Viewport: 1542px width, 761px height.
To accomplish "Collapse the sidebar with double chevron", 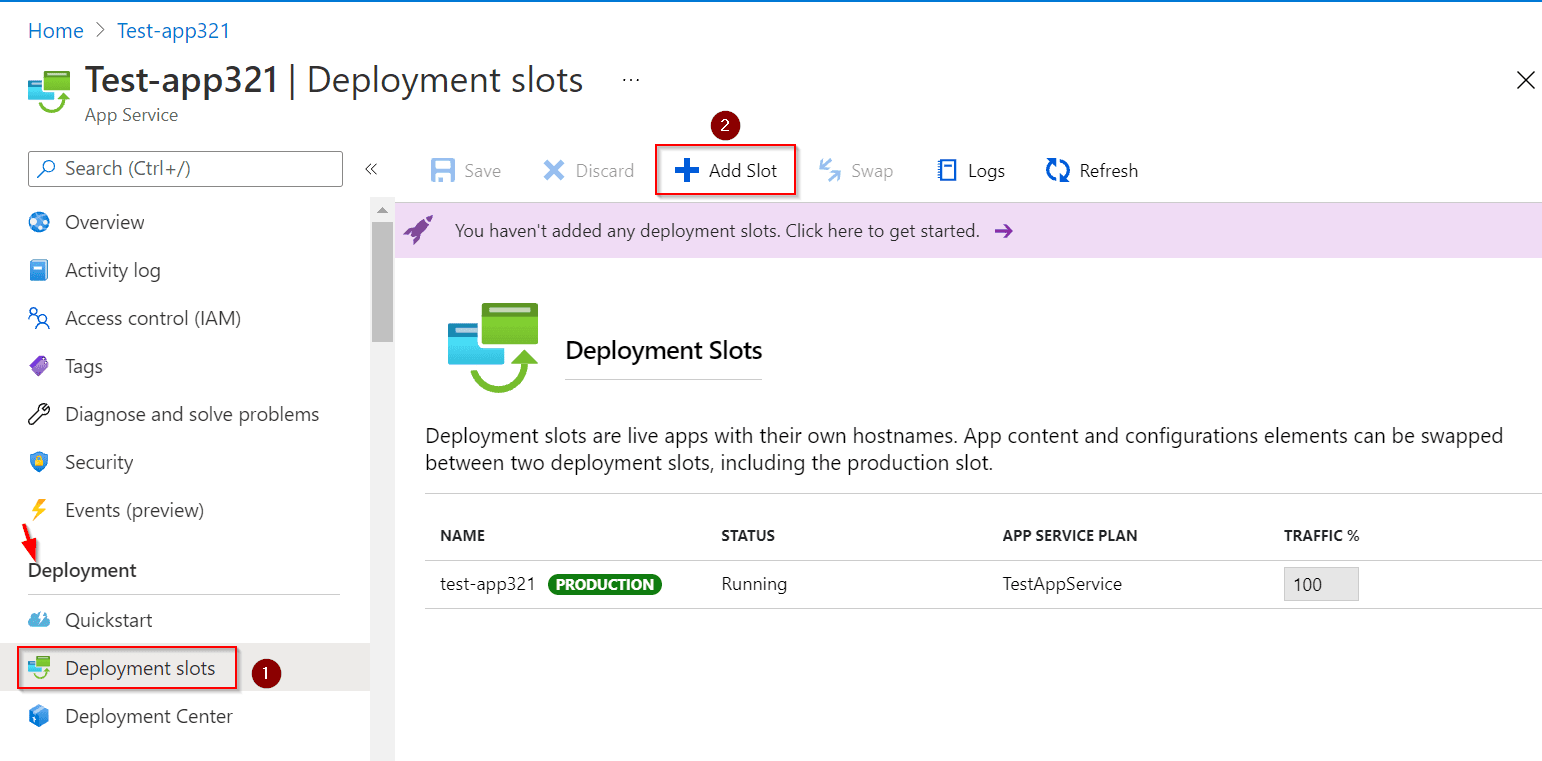I will tap(371, 169).
